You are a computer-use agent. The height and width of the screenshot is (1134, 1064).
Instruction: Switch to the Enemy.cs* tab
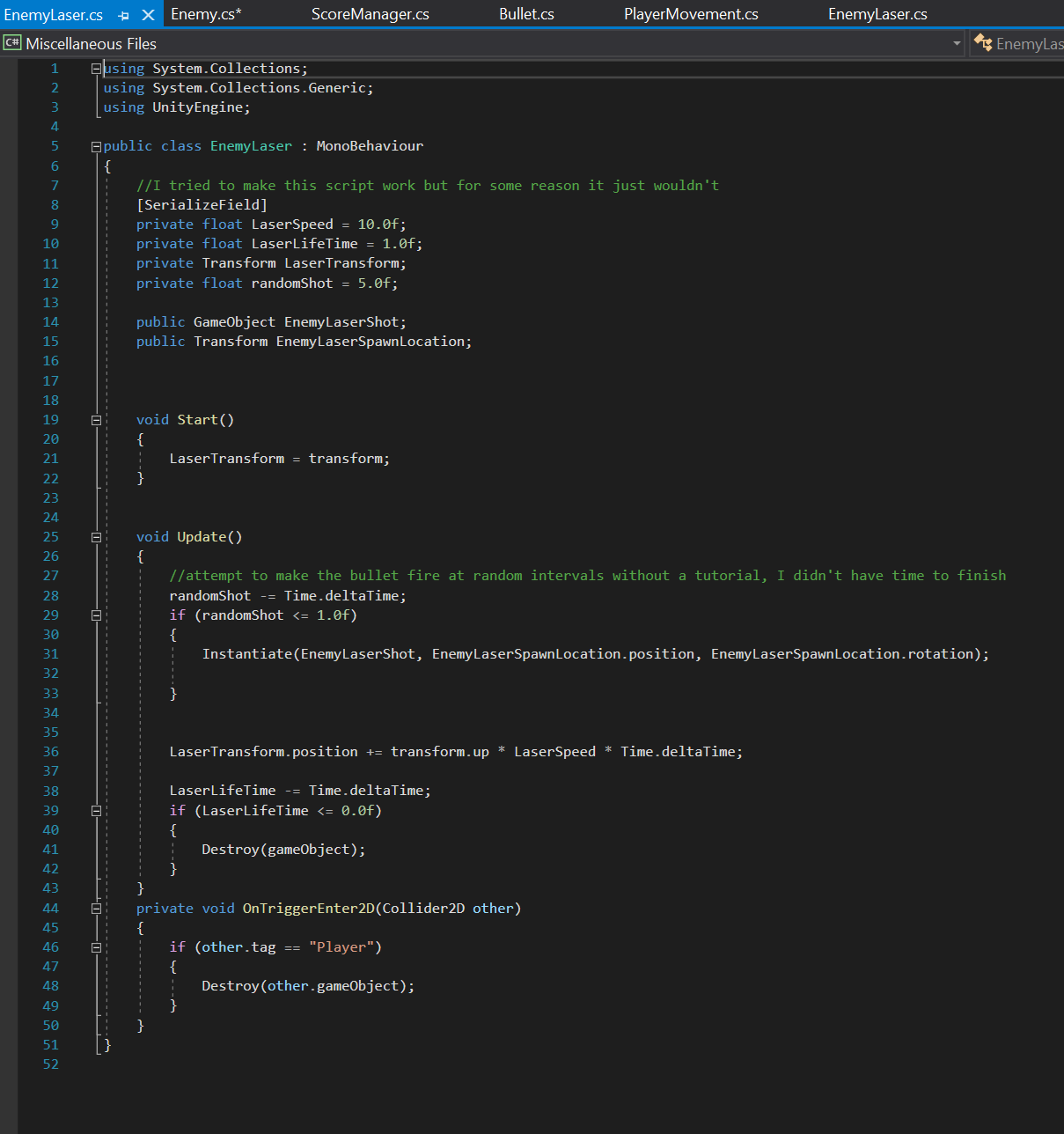[206, 14]
